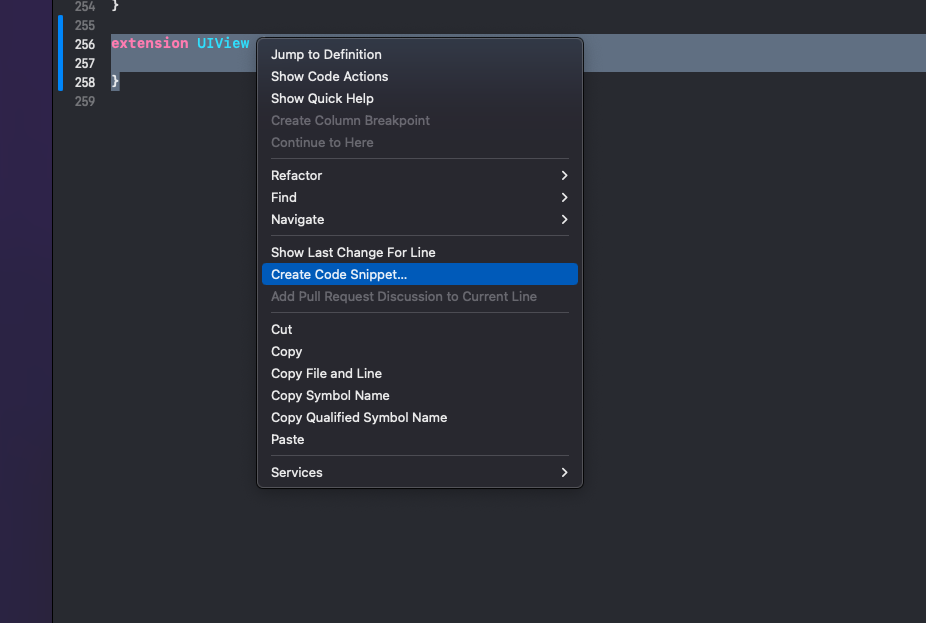Click the 'extension' keyword on line 256
926x623 pixels.
[149, 43]
